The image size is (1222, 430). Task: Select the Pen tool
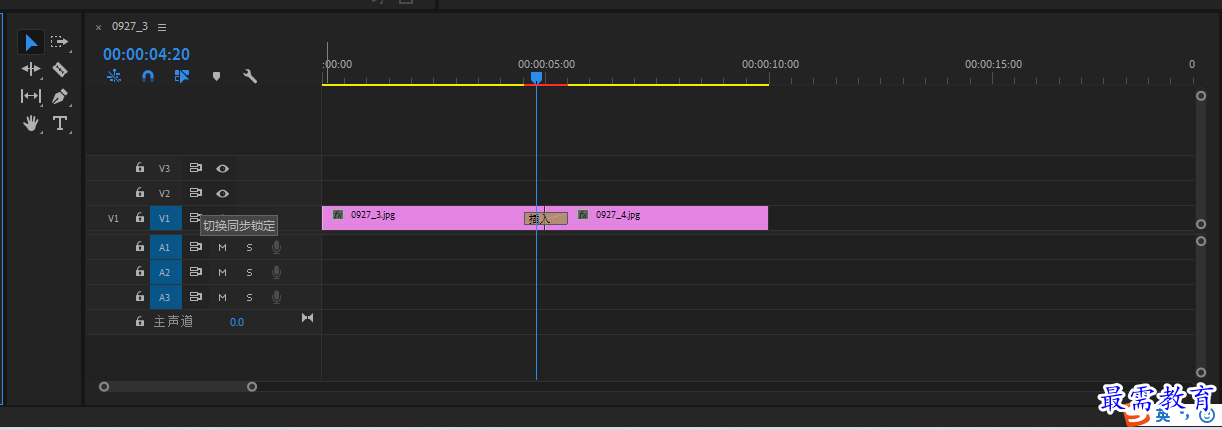click(60, 97)
